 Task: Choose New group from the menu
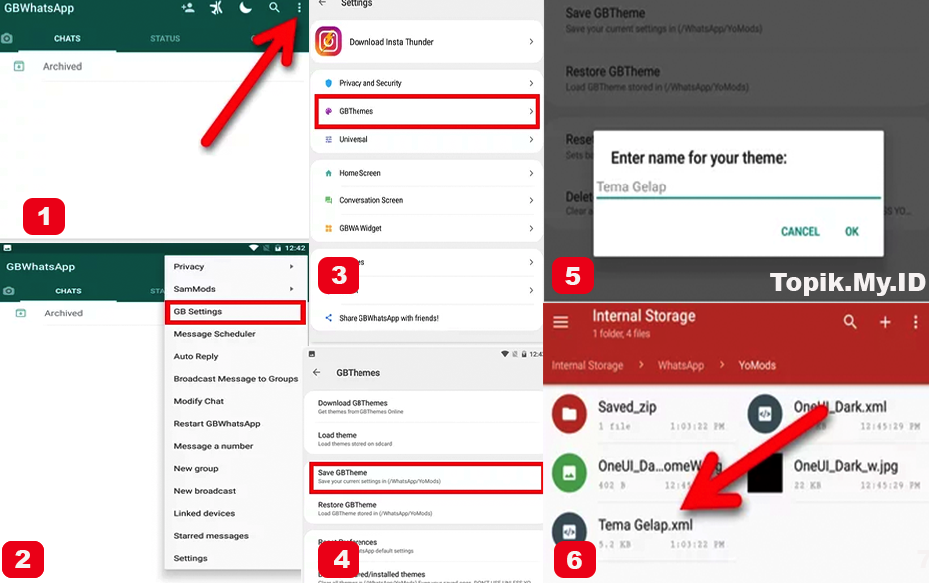click(x=196, y=469)
